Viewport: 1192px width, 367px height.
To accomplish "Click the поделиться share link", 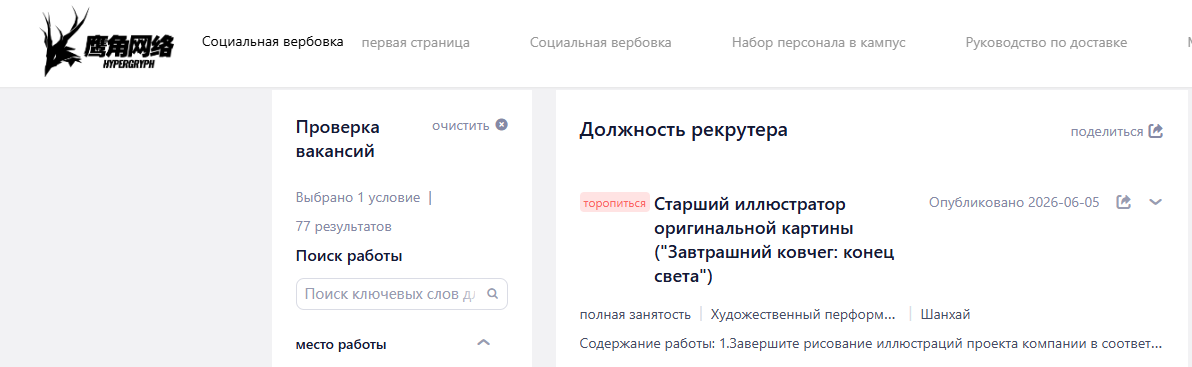I will 1107,131.
